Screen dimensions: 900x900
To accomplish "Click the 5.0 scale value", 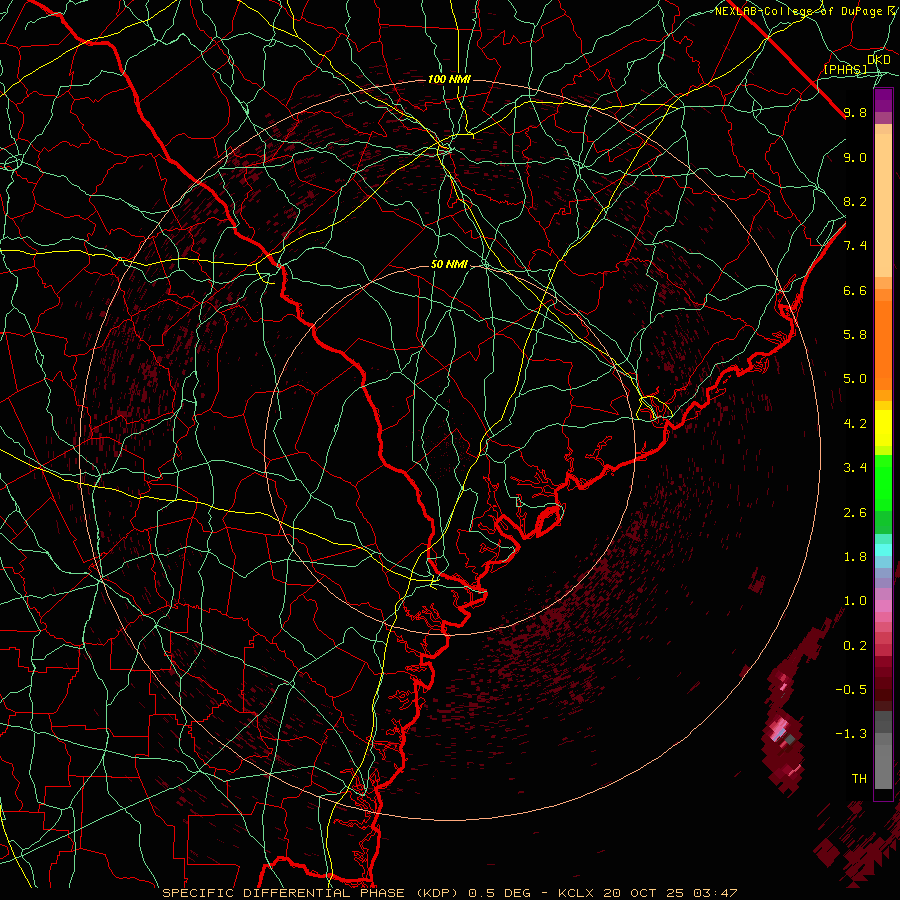I will pyautogui.click(x=855, y=379).
